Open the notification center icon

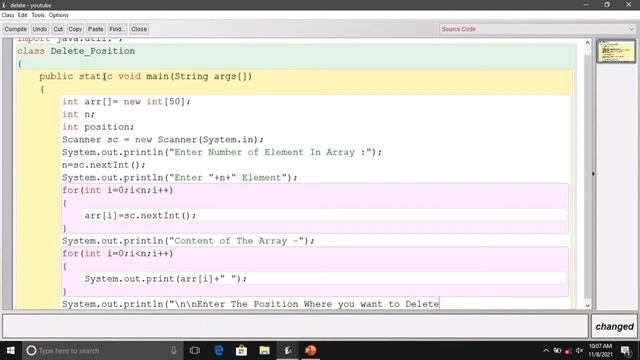[x=625, y=351]
